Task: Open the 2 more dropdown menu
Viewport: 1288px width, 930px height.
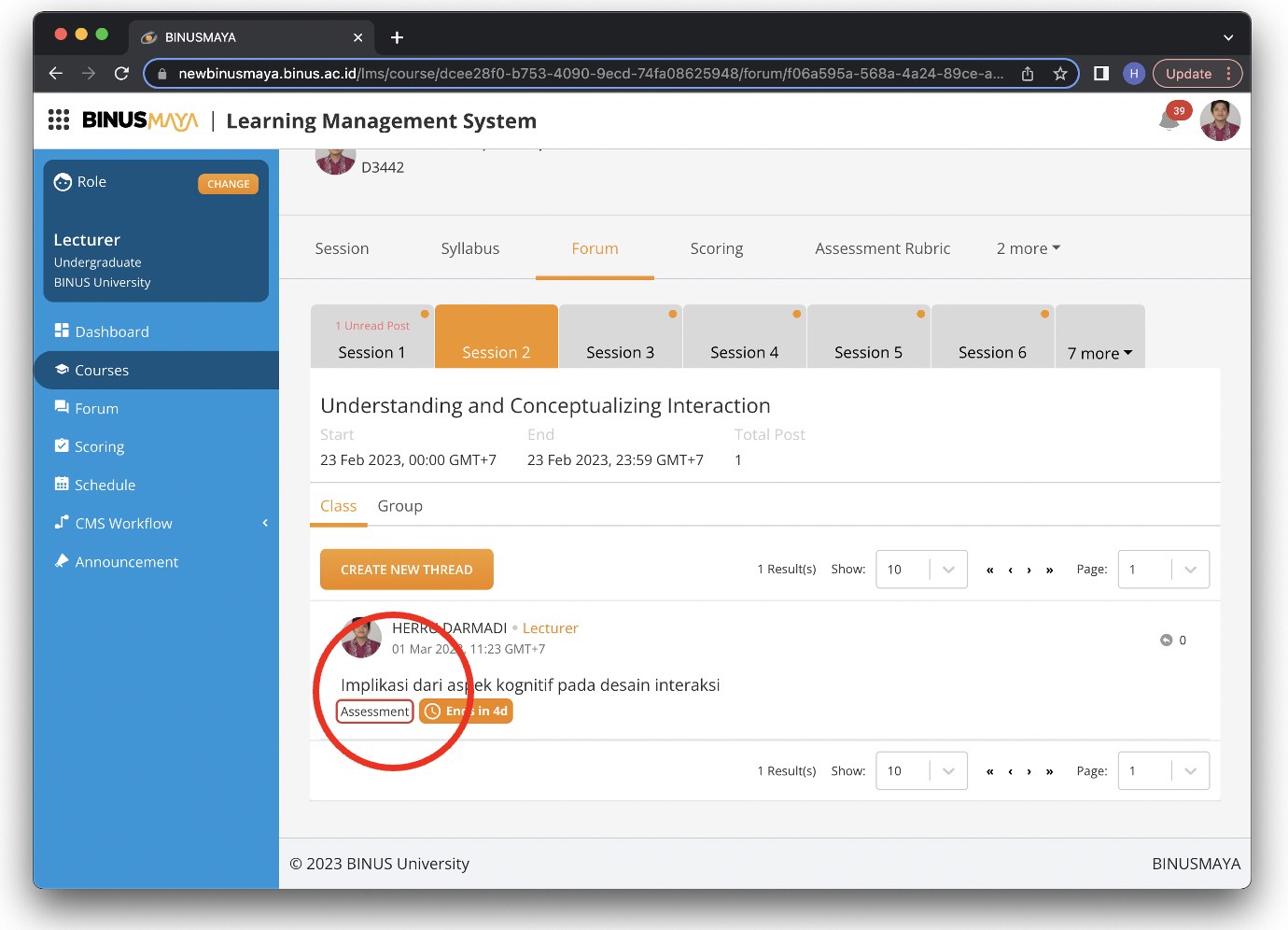Action: click(x=1027, y=248)
